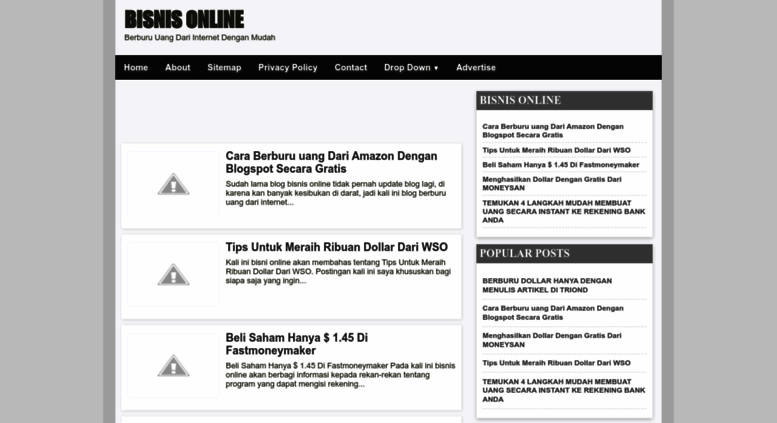Open the post 'Tips Untuk Meraih Ribuan Dollar Dari WSO'

336,247
